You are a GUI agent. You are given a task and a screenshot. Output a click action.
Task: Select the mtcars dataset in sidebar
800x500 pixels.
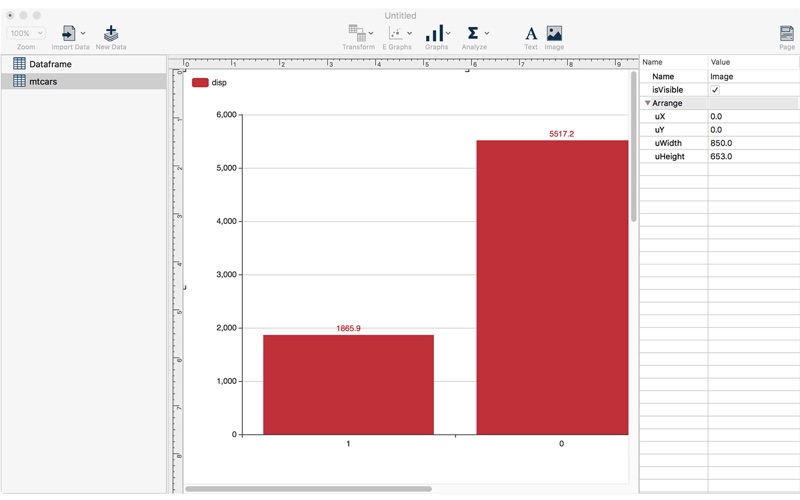coord(84,81)
